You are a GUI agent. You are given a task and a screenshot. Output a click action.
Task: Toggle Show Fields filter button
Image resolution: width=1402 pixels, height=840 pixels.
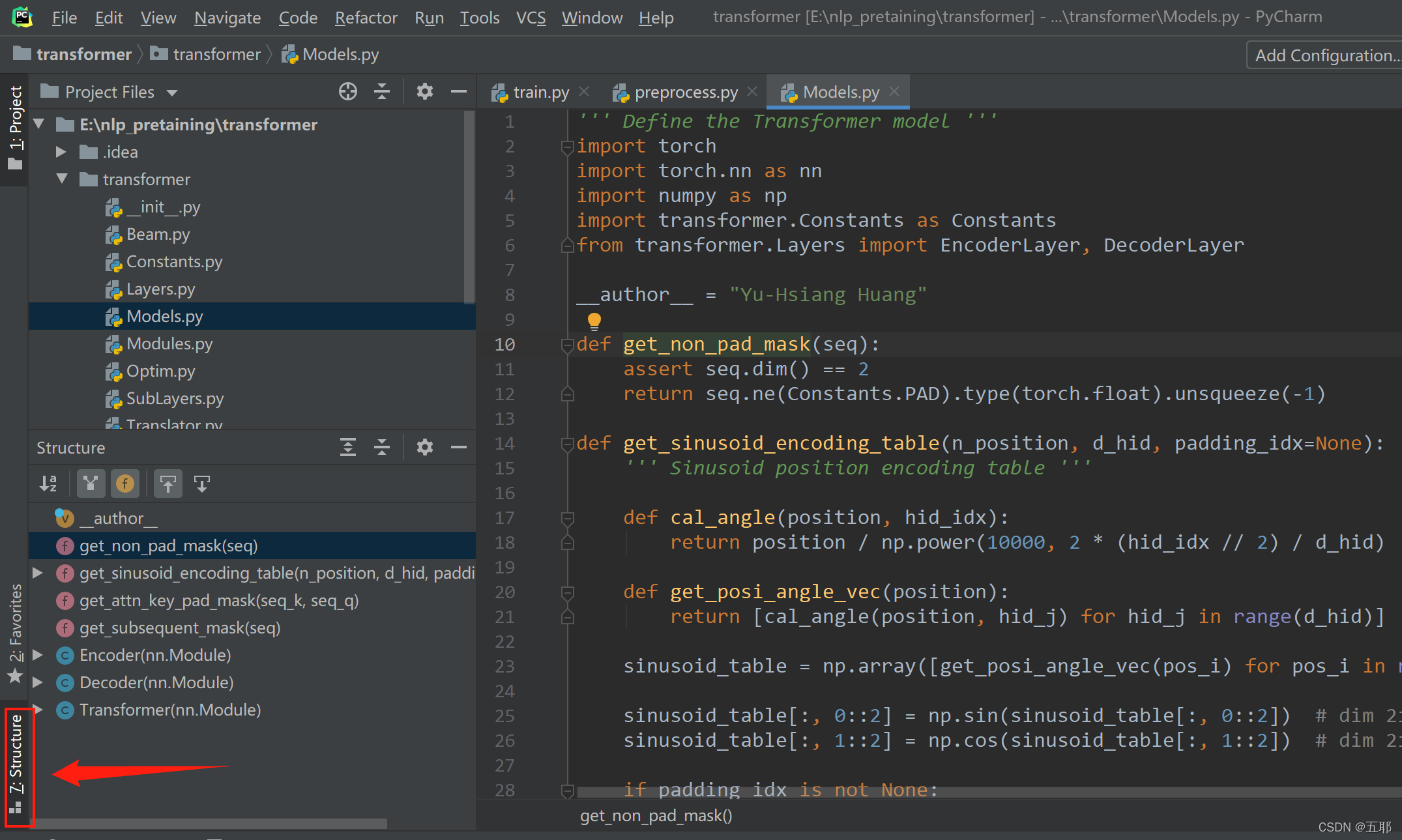pyautogui.click(x=125, y=484)
